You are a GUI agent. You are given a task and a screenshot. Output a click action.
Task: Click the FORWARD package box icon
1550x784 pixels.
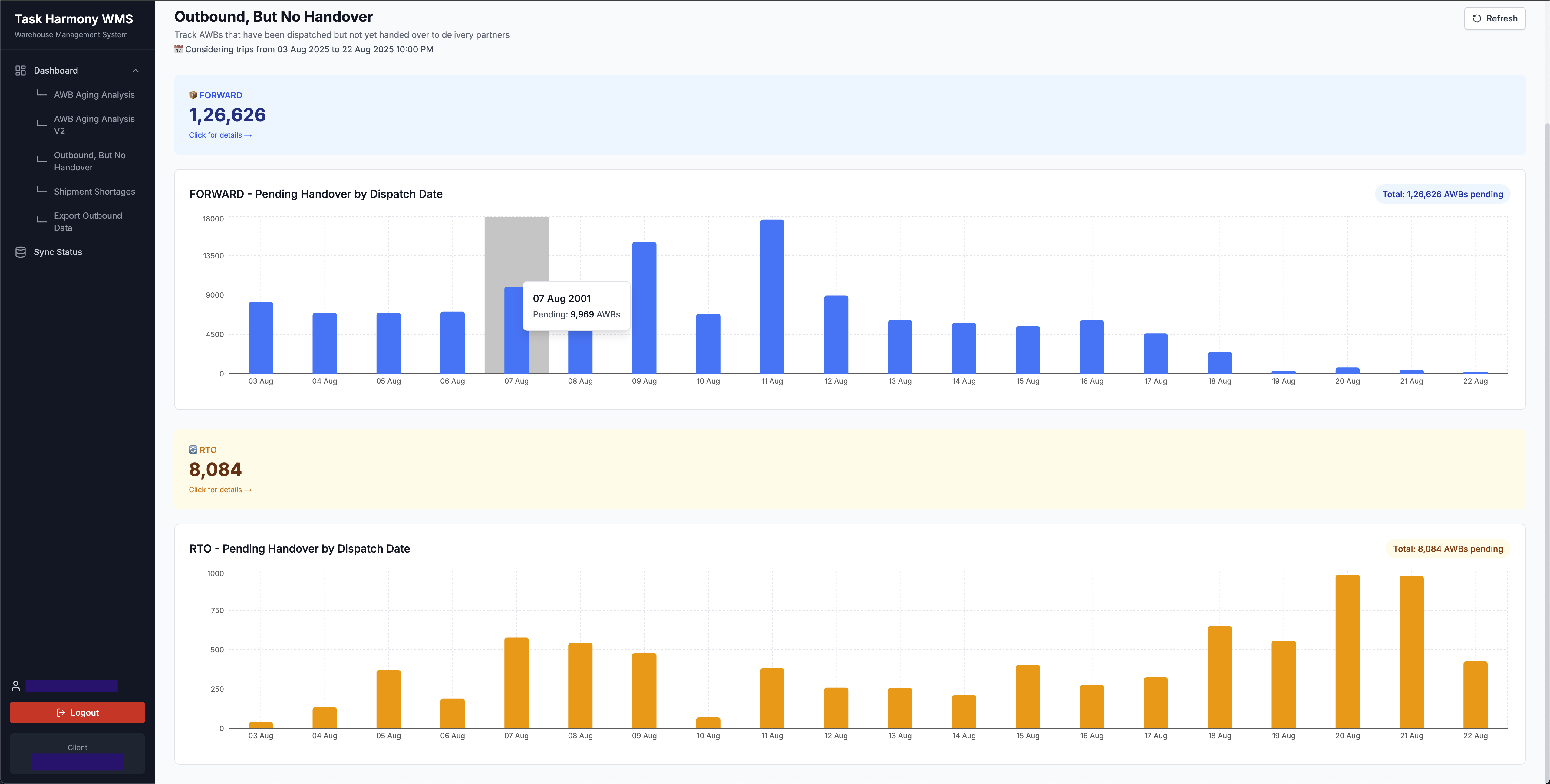pyautogui.click(x=193, y=95)
